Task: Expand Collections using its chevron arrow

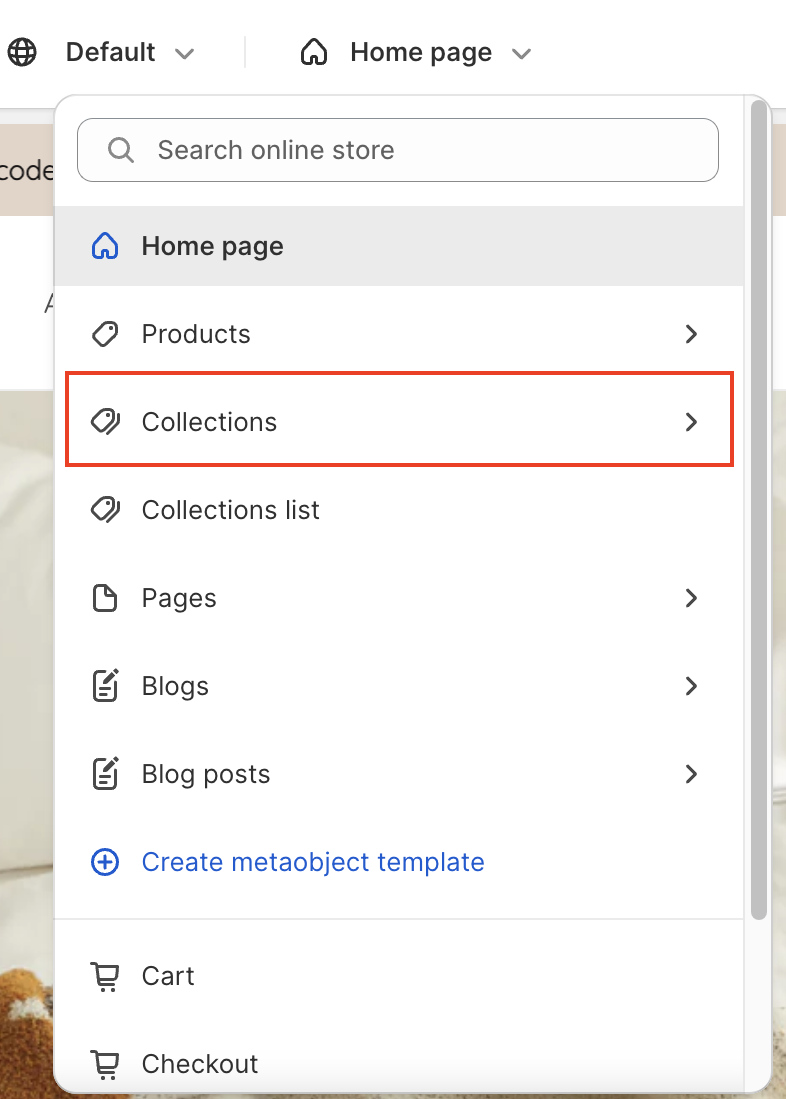Action: click(691, 422)
